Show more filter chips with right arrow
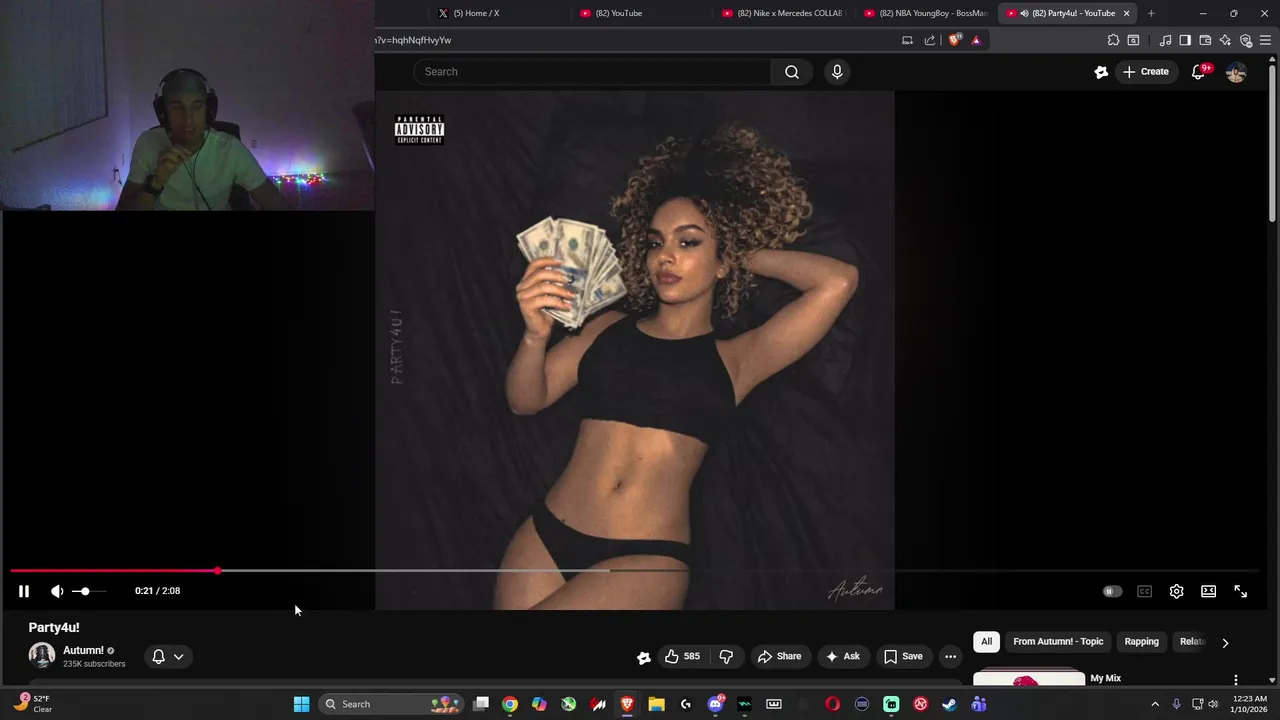This screenshot has height=720, width=1280. coord(1225,643)
